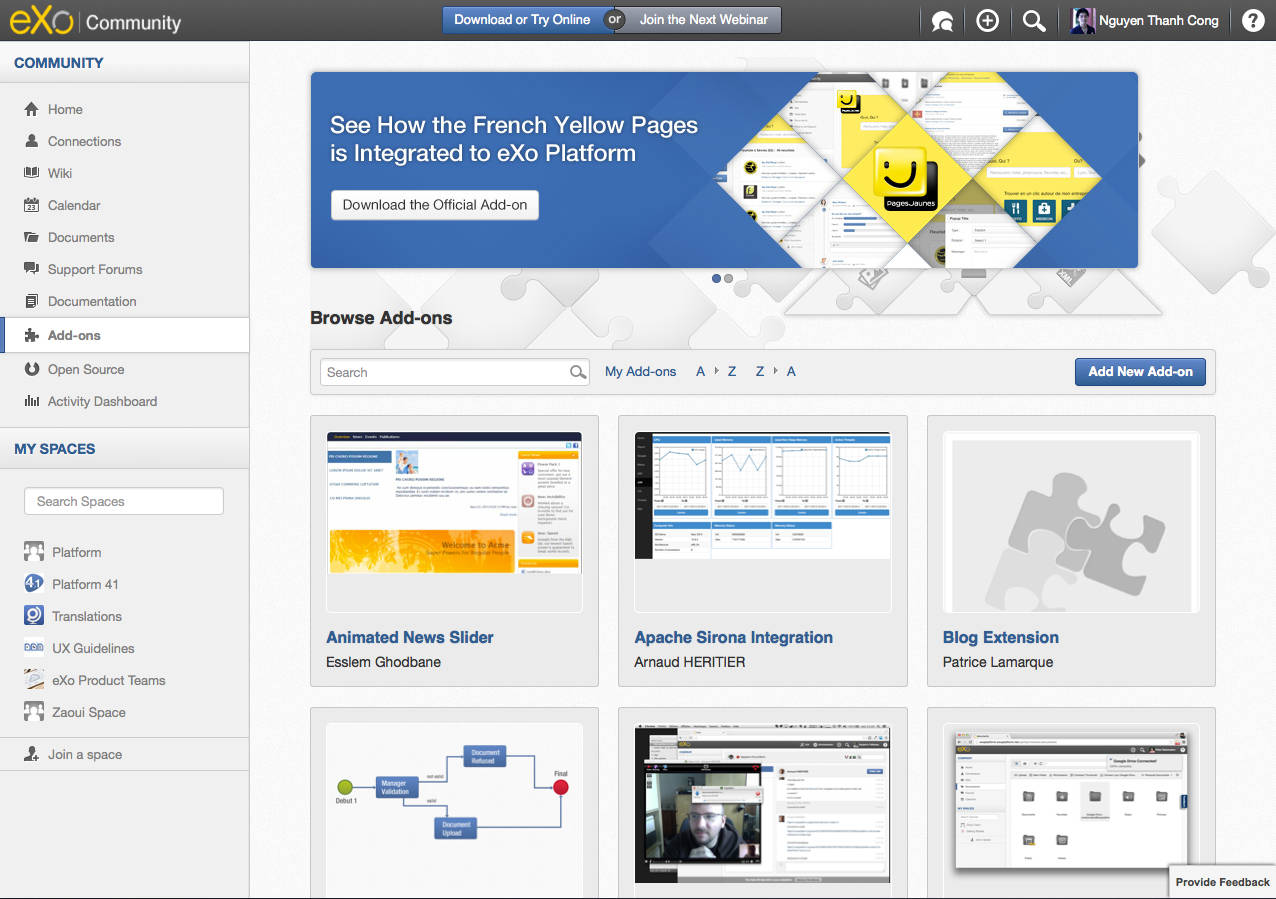Open the chat bubble icon in top bar
Viewport: 1276px width, 899px height.
pos(941,21)
